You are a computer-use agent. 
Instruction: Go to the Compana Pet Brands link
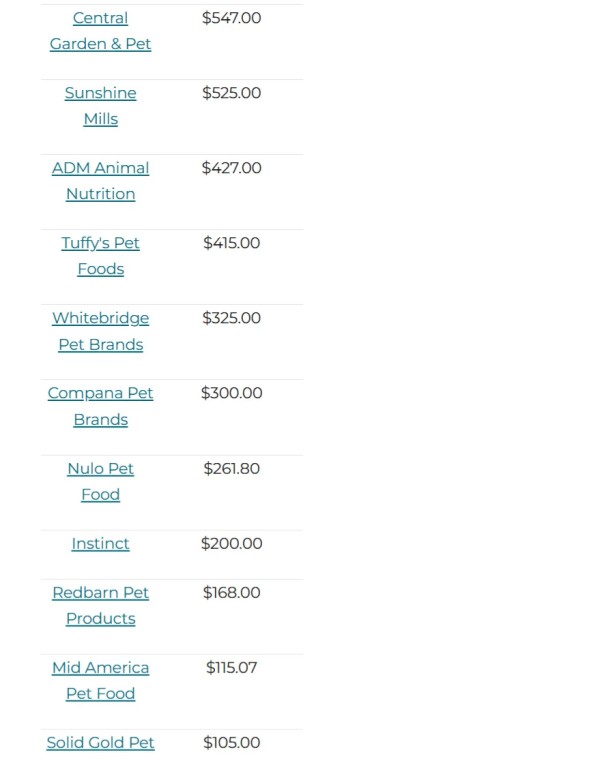click(100, 406)
